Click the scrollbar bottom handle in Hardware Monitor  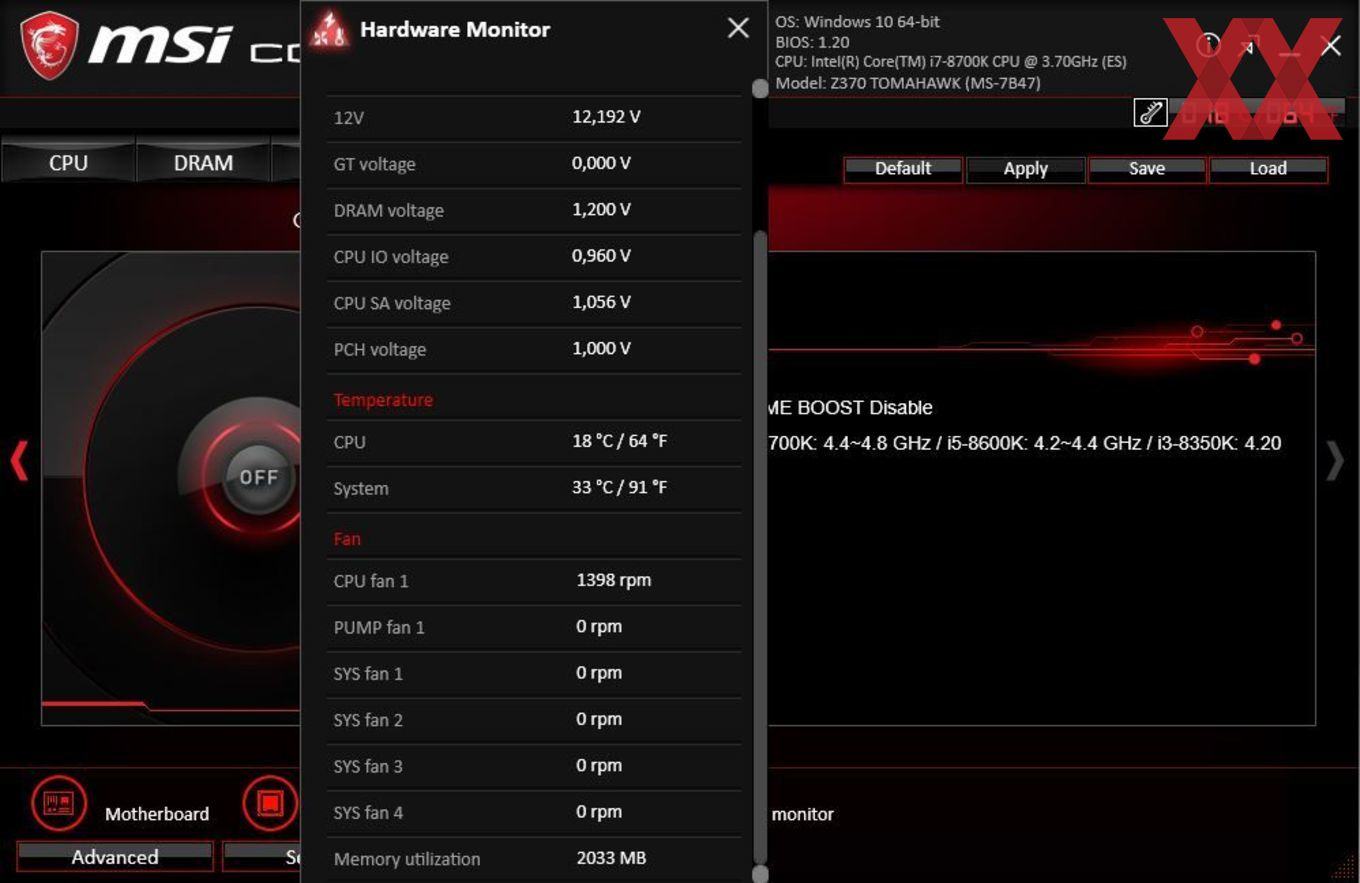[x=760, y=874]
